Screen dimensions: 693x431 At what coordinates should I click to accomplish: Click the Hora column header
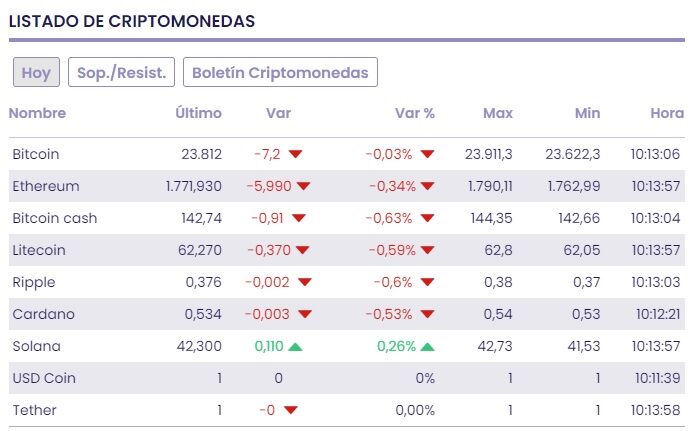(x=666, y=113)
